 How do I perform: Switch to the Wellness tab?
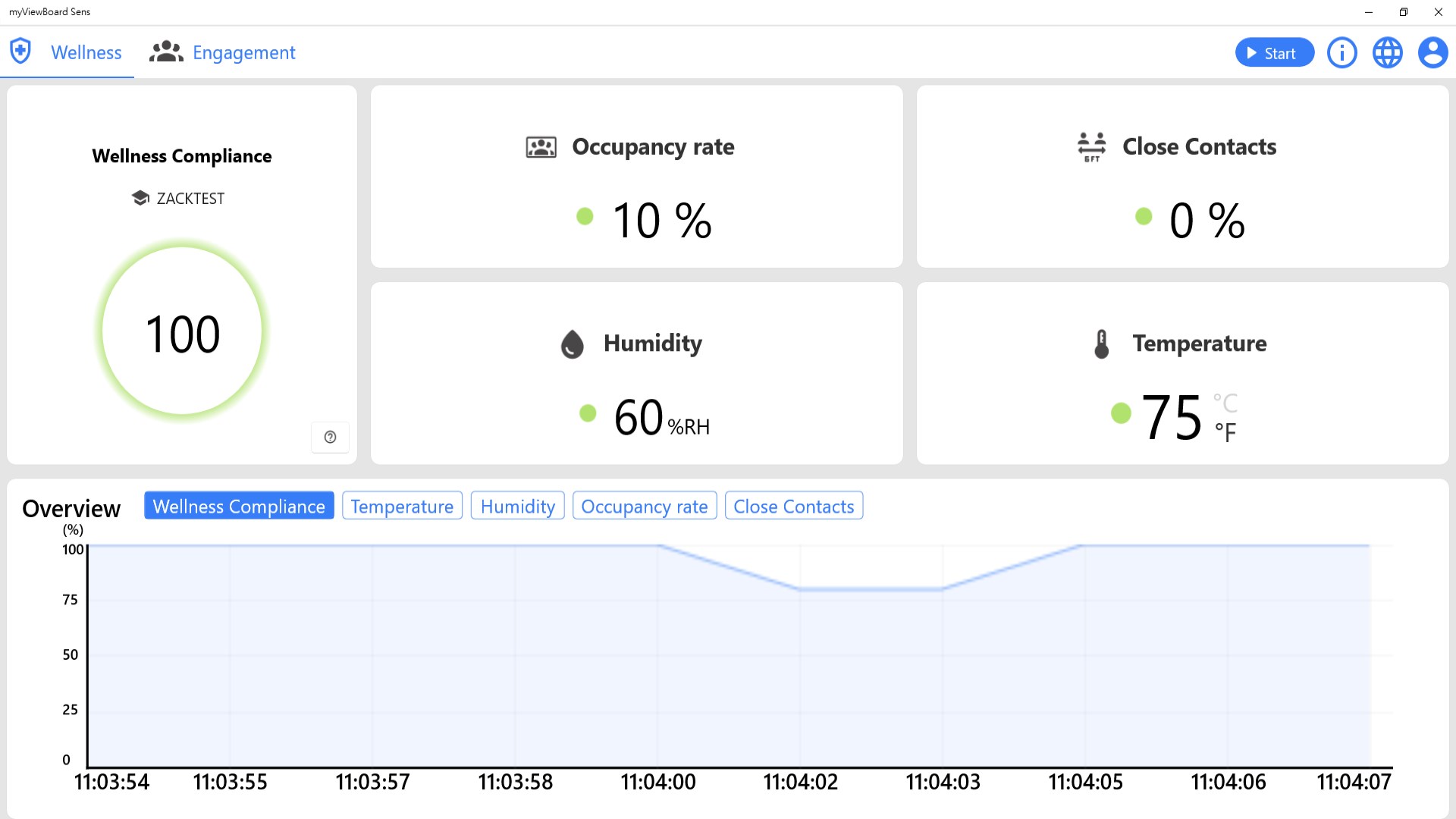coord(86,52)
